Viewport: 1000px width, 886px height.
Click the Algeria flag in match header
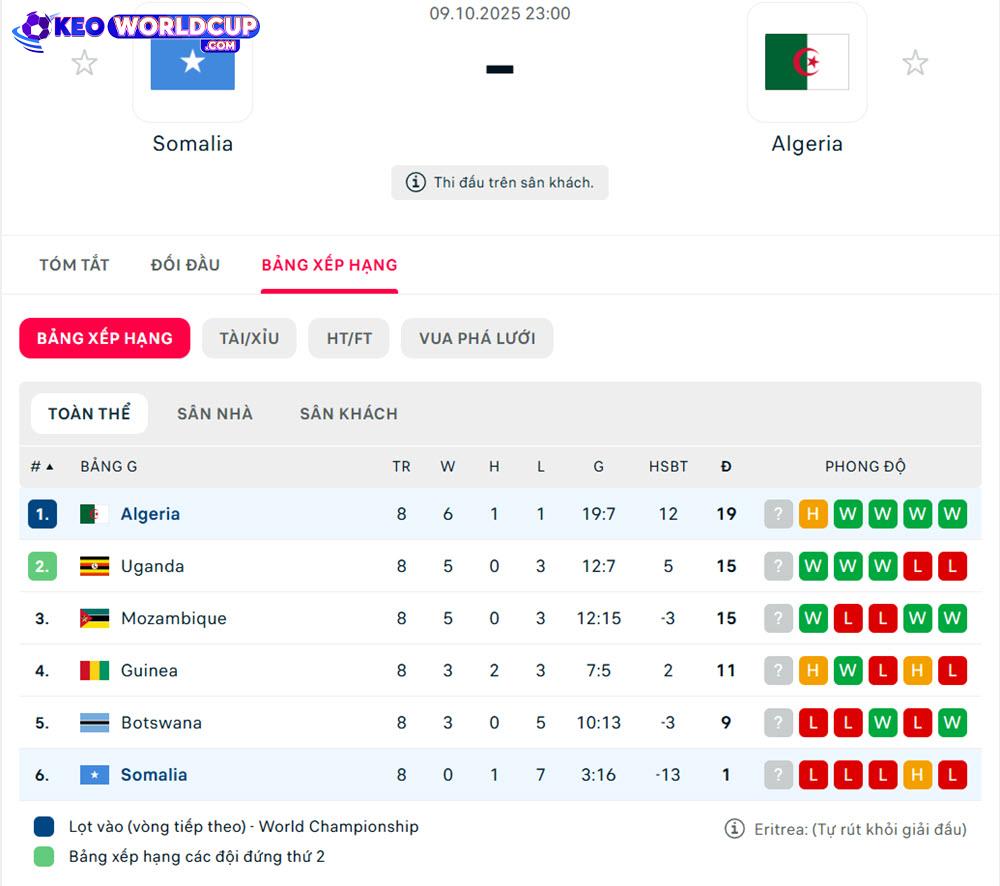coord(807,62)
